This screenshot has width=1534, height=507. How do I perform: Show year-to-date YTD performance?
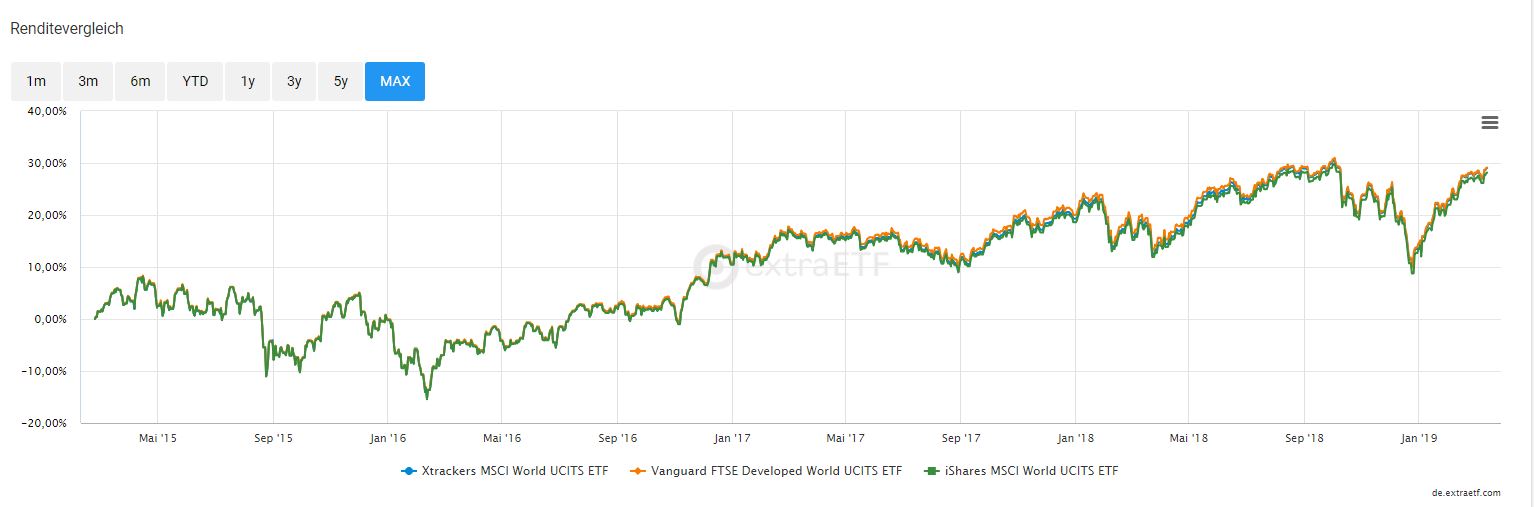coord(195,81)
